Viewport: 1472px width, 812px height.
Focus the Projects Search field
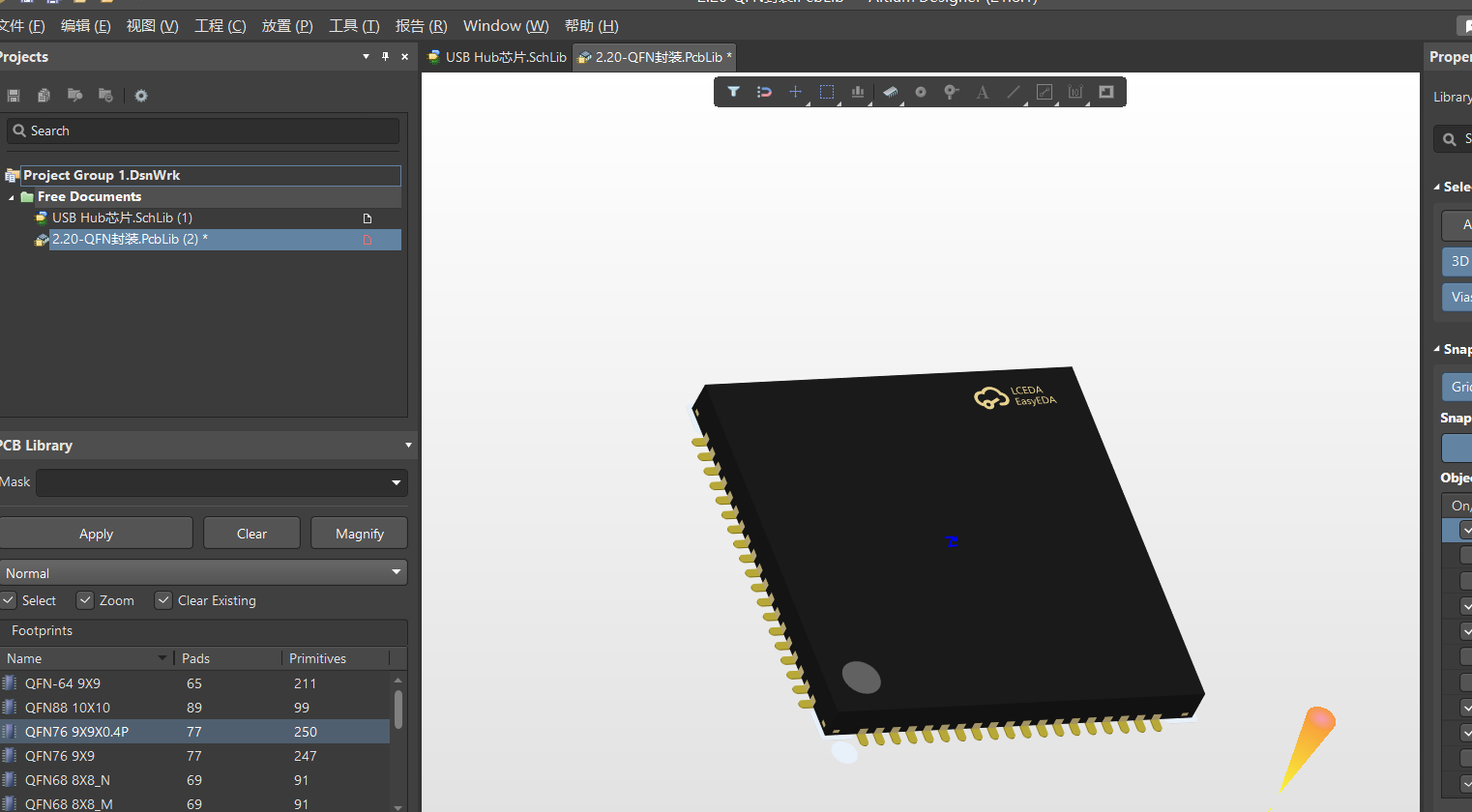coord(203,130)
